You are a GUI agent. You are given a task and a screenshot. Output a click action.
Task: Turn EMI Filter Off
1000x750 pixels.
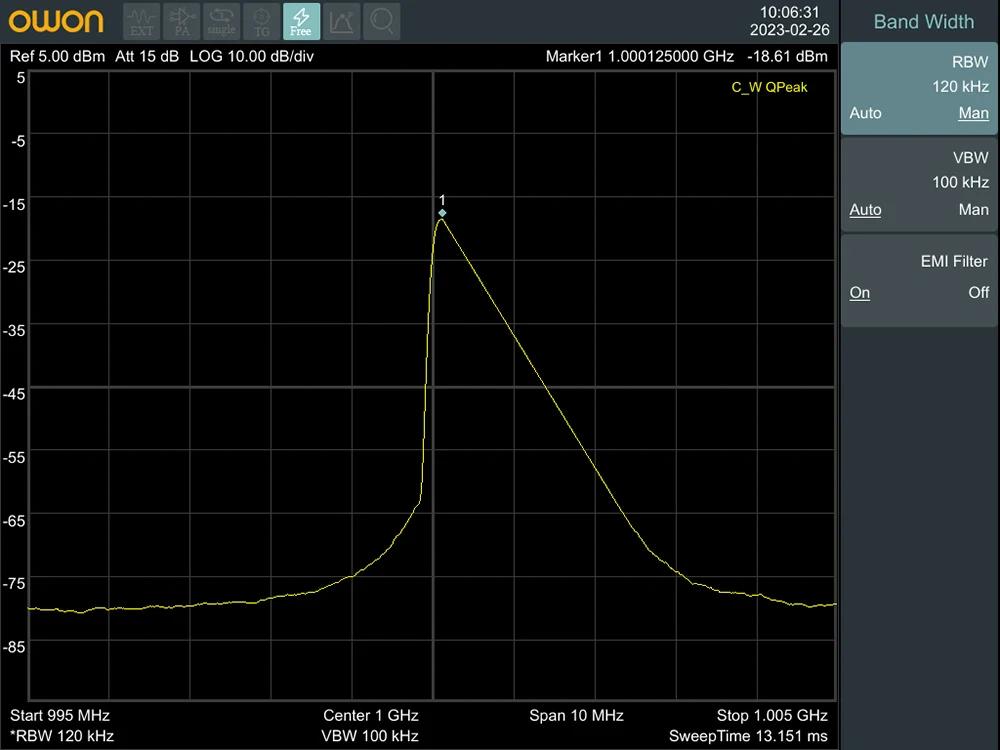[978, 293]
